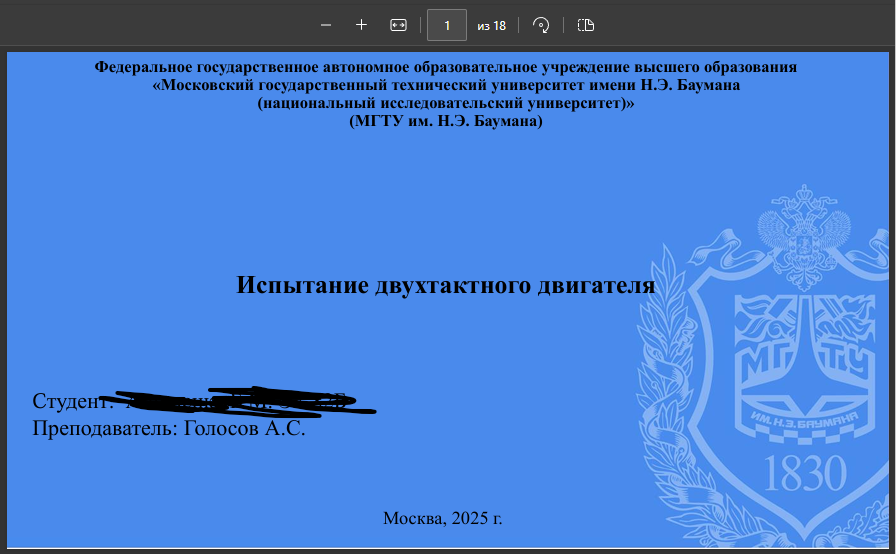Click the word 'Студент:' label

pos(73,401)
